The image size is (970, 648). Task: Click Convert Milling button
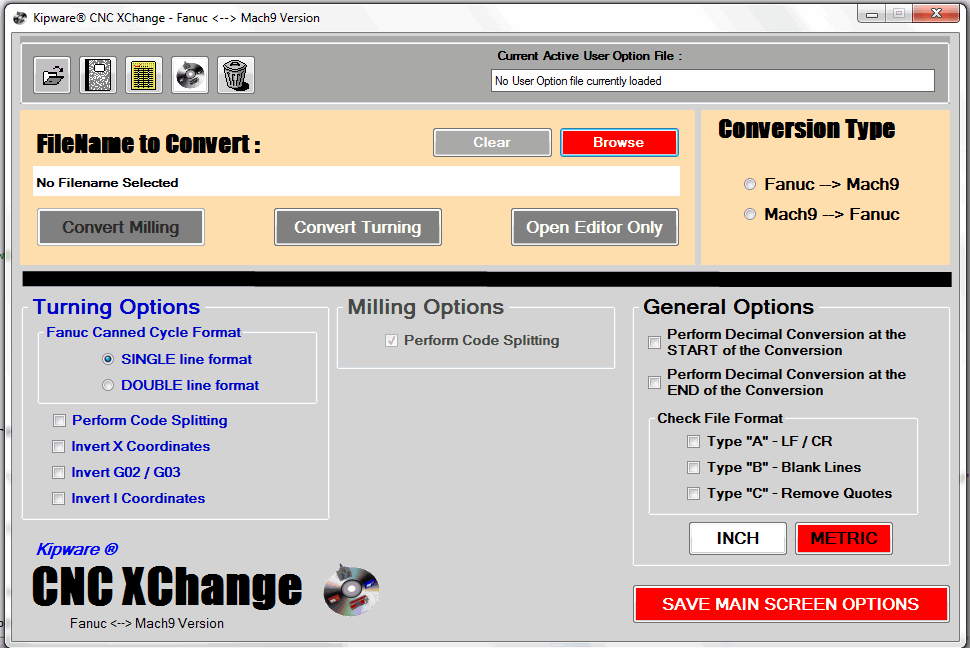[x=121, y=227]
